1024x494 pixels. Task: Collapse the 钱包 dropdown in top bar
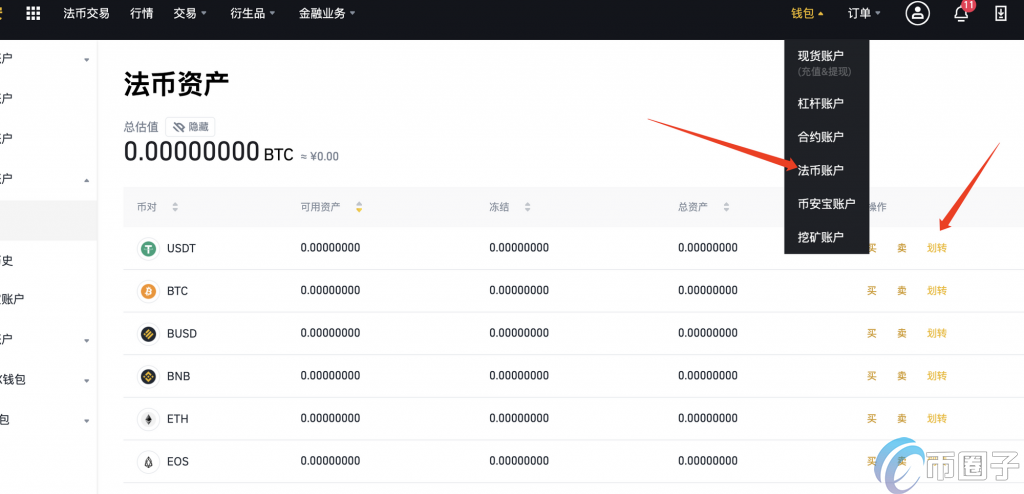[807, 13]
